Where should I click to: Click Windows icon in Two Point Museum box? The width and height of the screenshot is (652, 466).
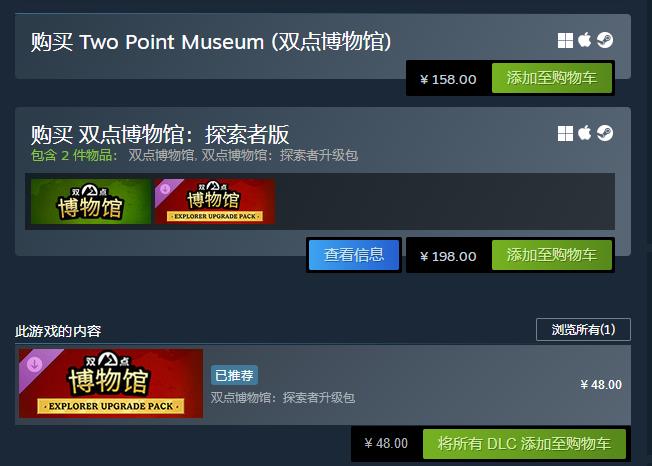click(565, 41)
